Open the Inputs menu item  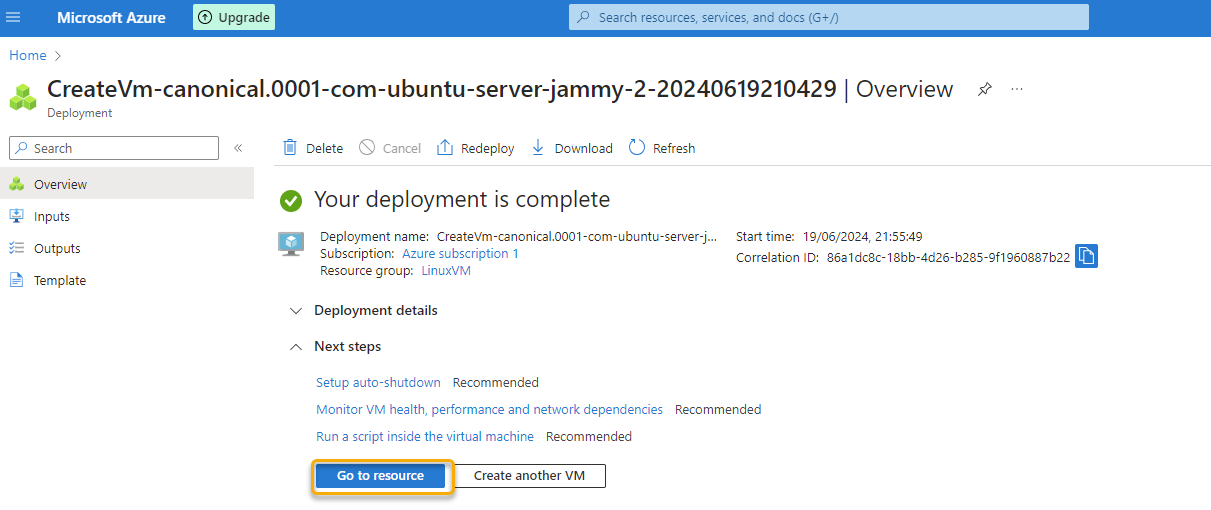pyautogui.click(x=52, y=216)
